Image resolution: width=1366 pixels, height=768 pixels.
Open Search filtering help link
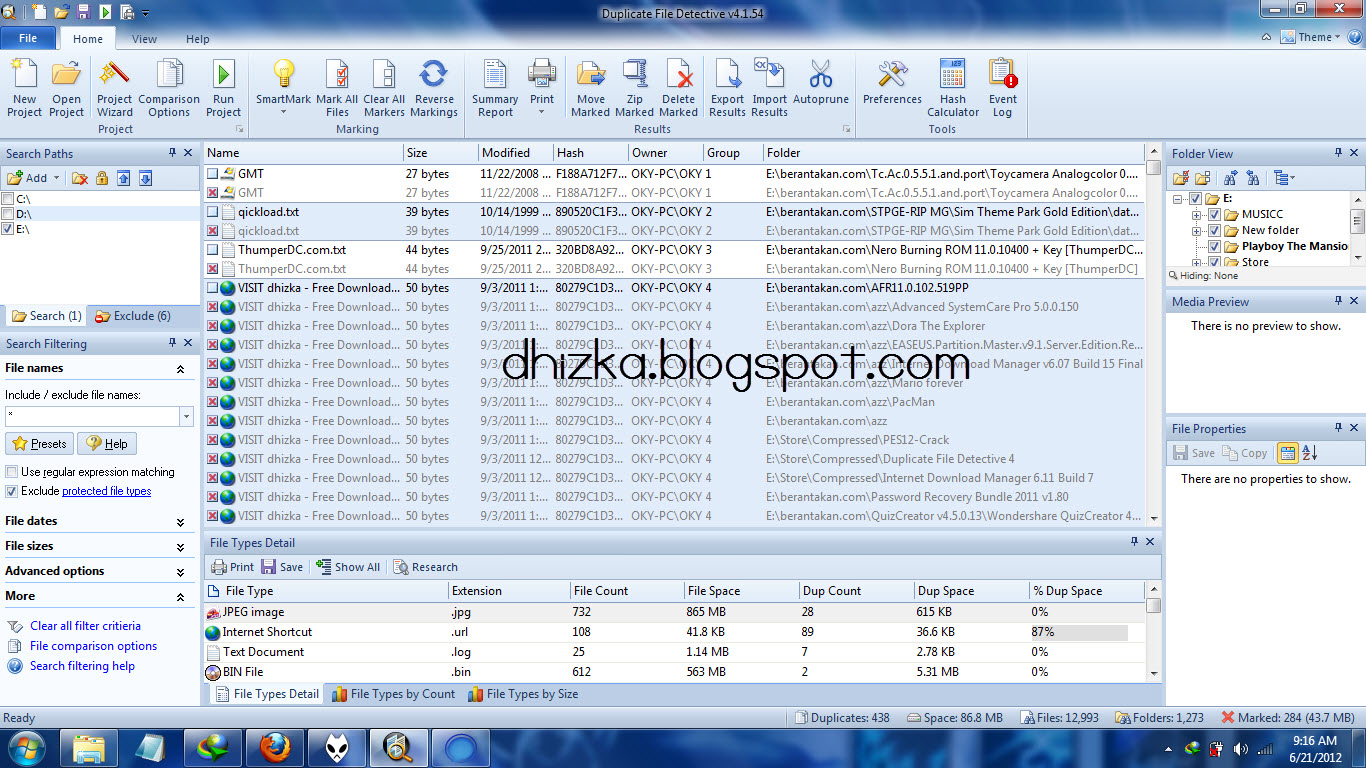coord(82,666)
